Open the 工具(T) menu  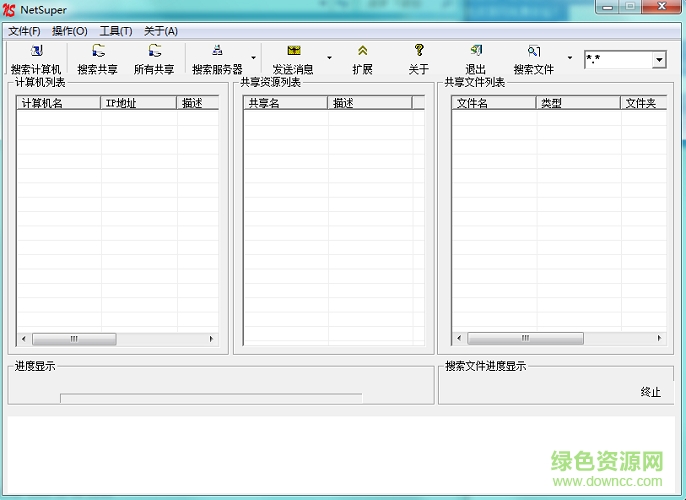[x=116, y=31]
